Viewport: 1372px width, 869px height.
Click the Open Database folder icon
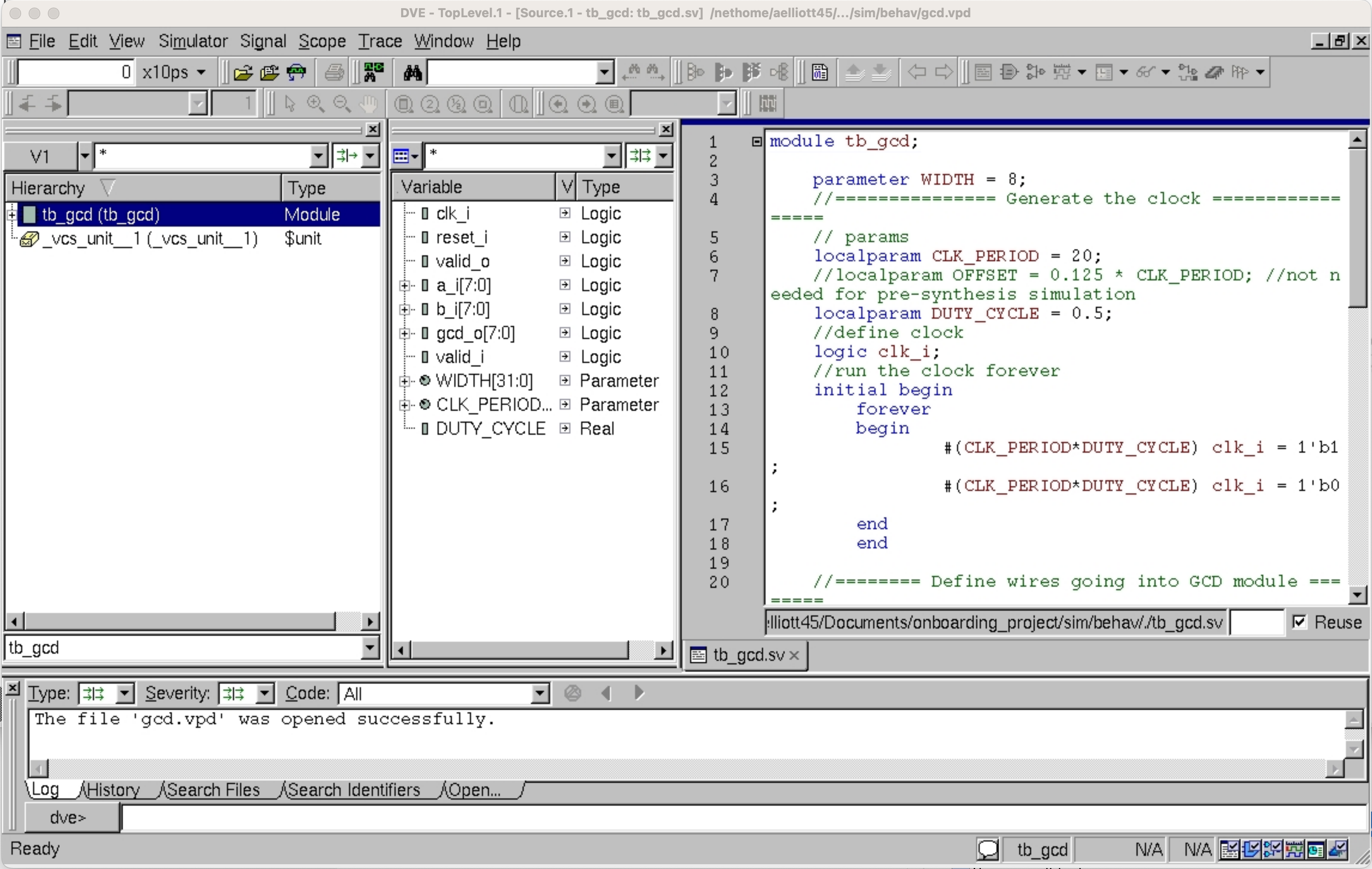pyautogui.click(x=243, y=72)
